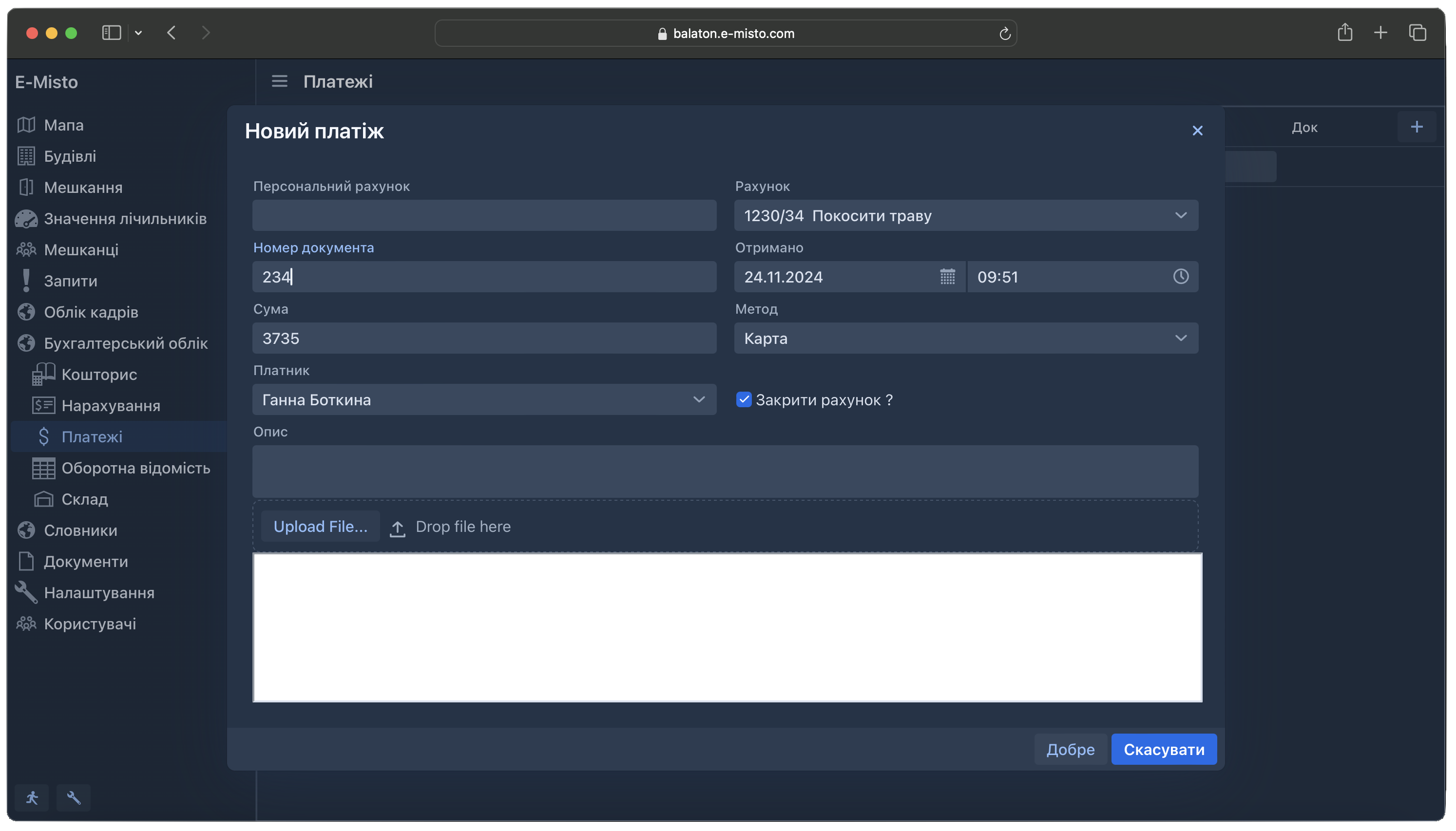1456x831 pixels.
Task: Open Safari tab overview
Action: 1418,33
